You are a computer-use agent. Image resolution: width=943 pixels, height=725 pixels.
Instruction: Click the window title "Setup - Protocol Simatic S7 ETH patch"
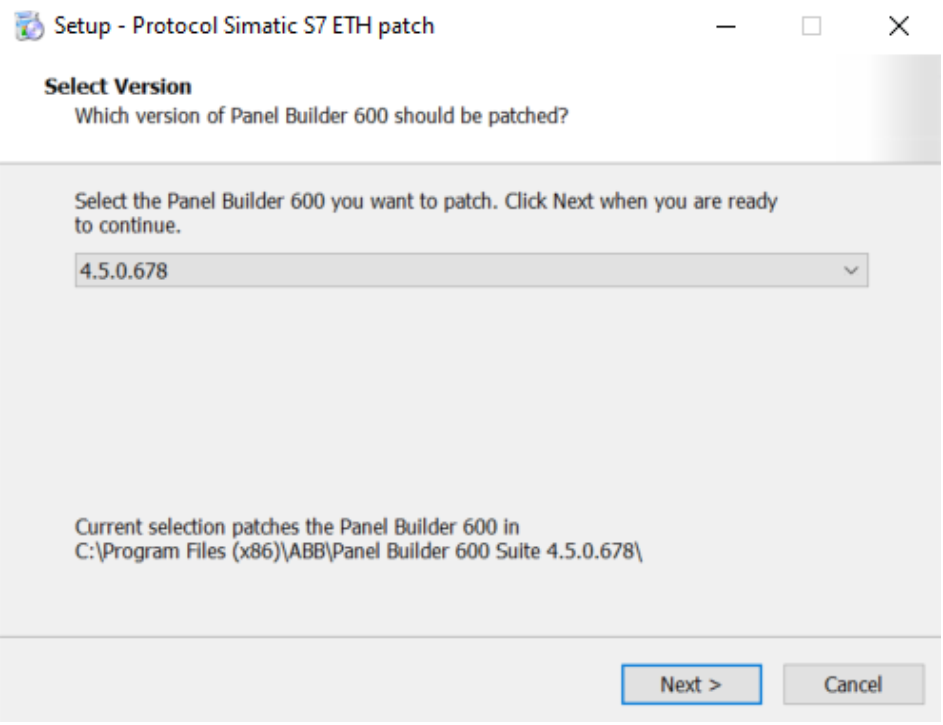(244, 26)
